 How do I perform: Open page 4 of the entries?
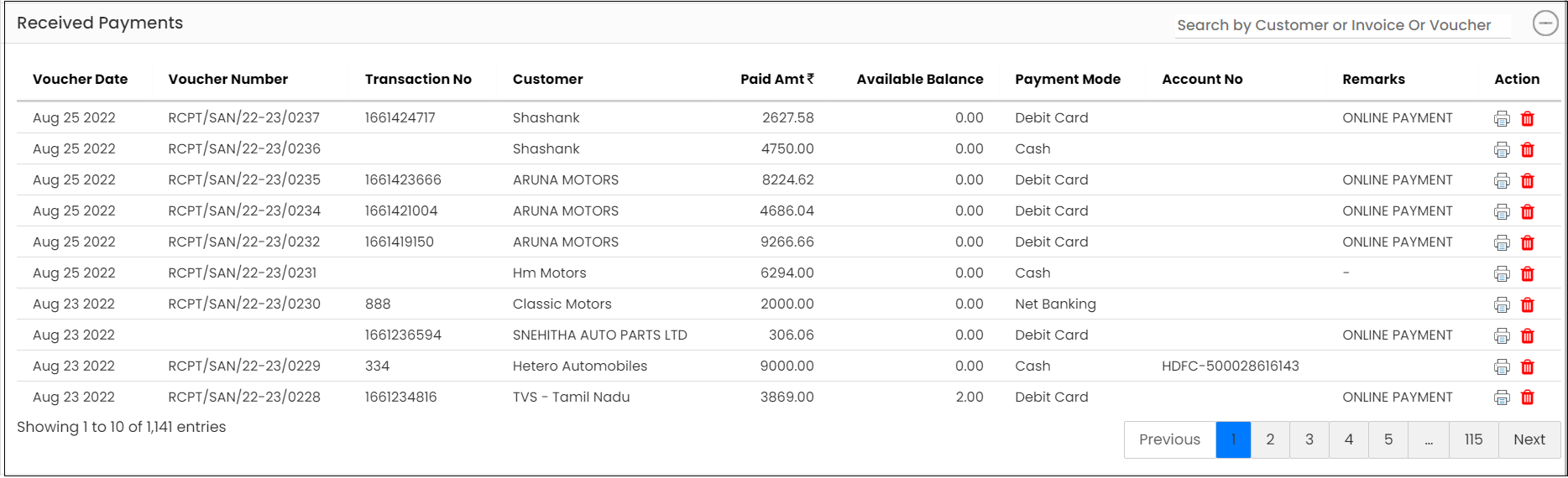pyautogui.click(x=1349, y=439)
